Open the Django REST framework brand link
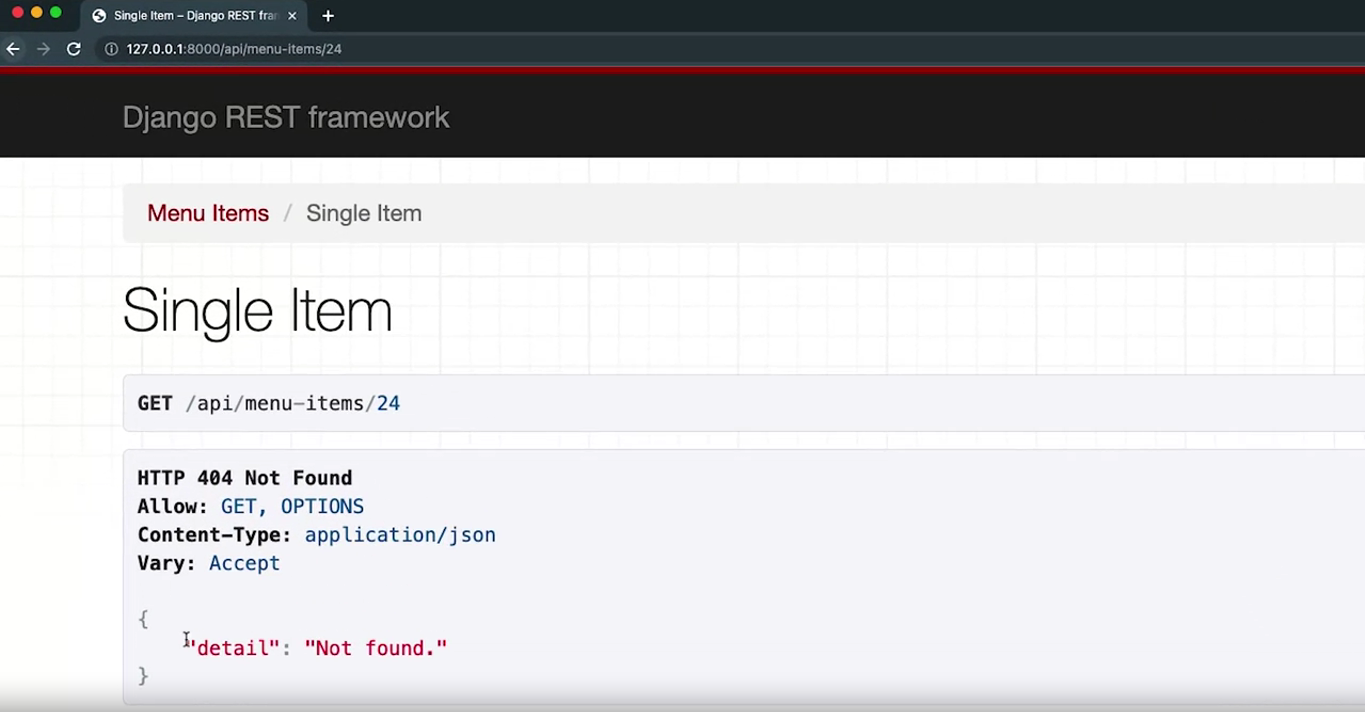 pos(286,118)
